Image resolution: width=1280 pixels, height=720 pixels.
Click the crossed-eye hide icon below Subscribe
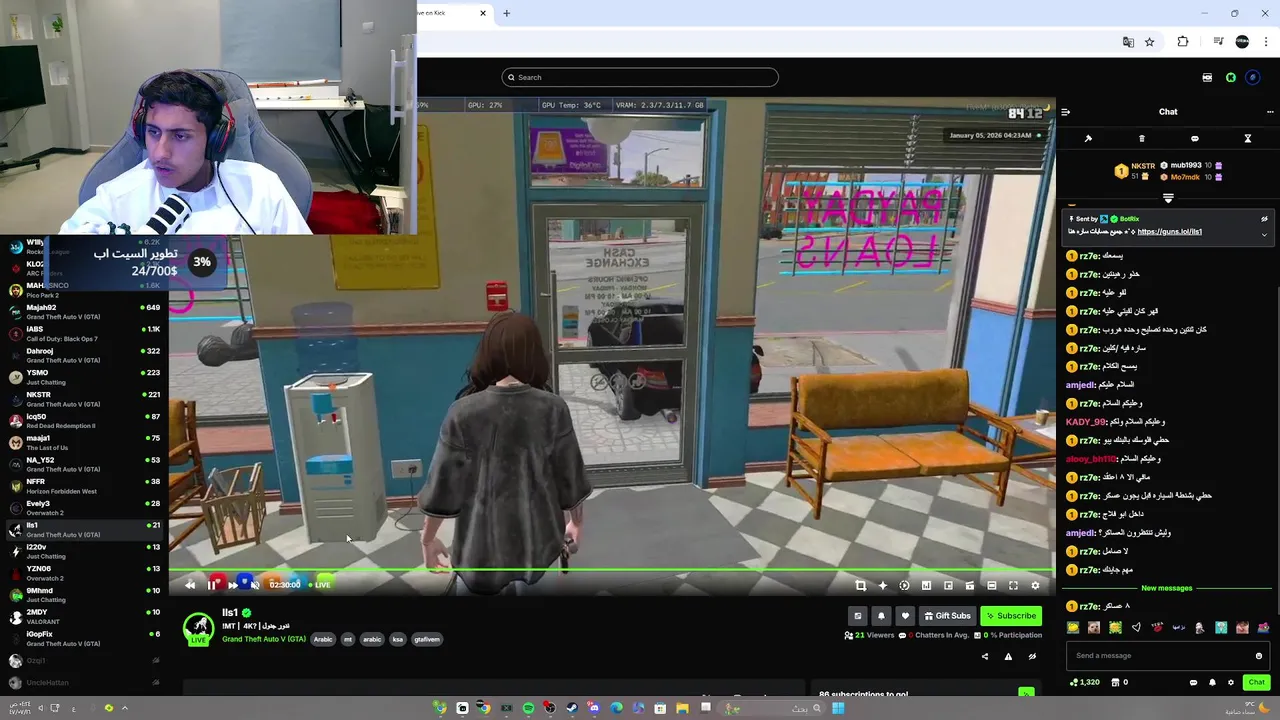click(1032, 657)
